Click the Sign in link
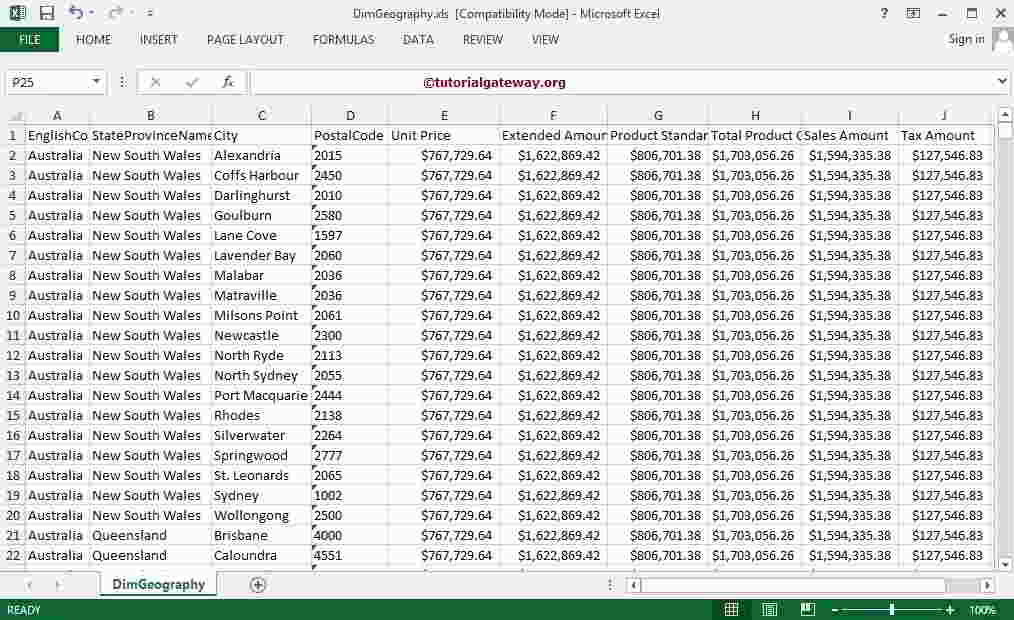The height and width of the screenshot is (620, 1014). point(966,40)
